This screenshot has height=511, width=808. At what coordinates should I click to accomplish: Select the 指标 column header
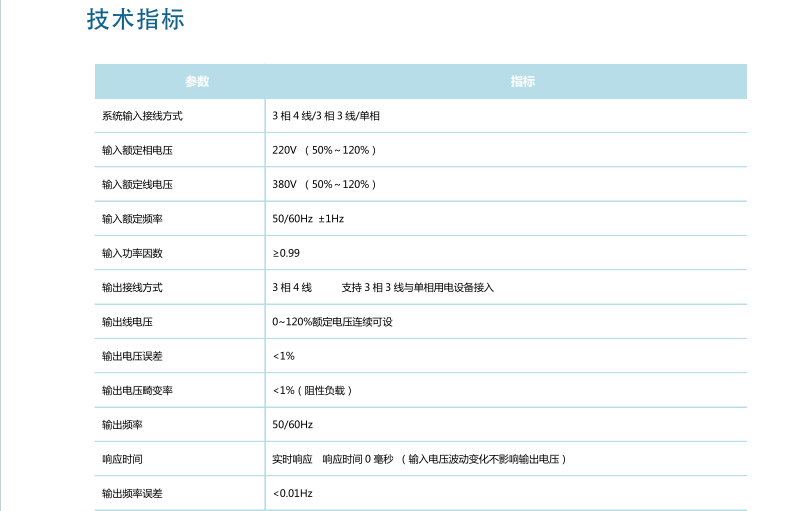pyautogui.click(x=523, y=81)
